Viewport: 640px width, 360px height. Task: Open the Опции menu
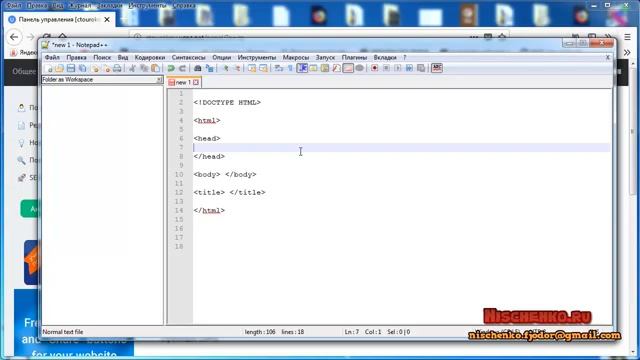coord(221,58)
